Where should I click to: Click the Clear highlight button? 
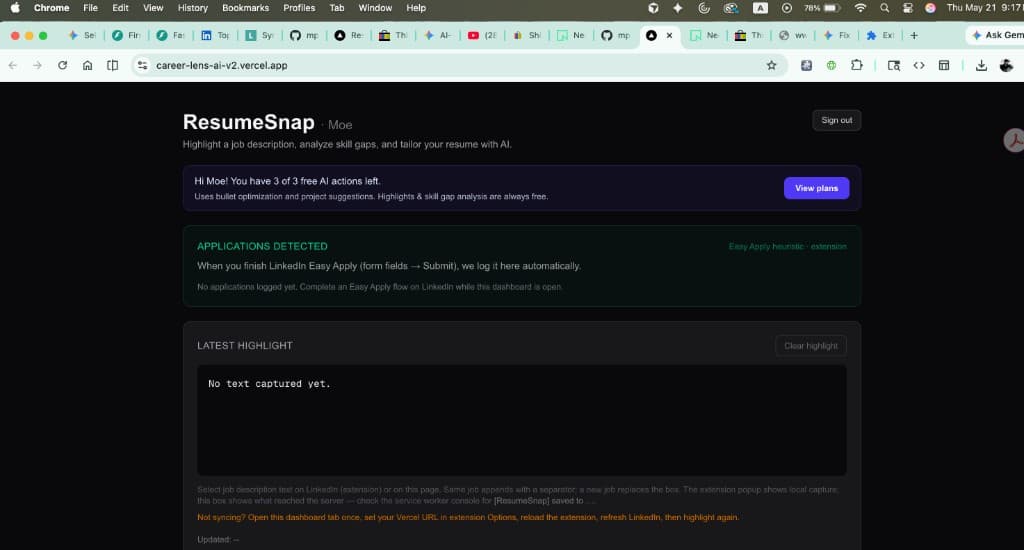810,346
